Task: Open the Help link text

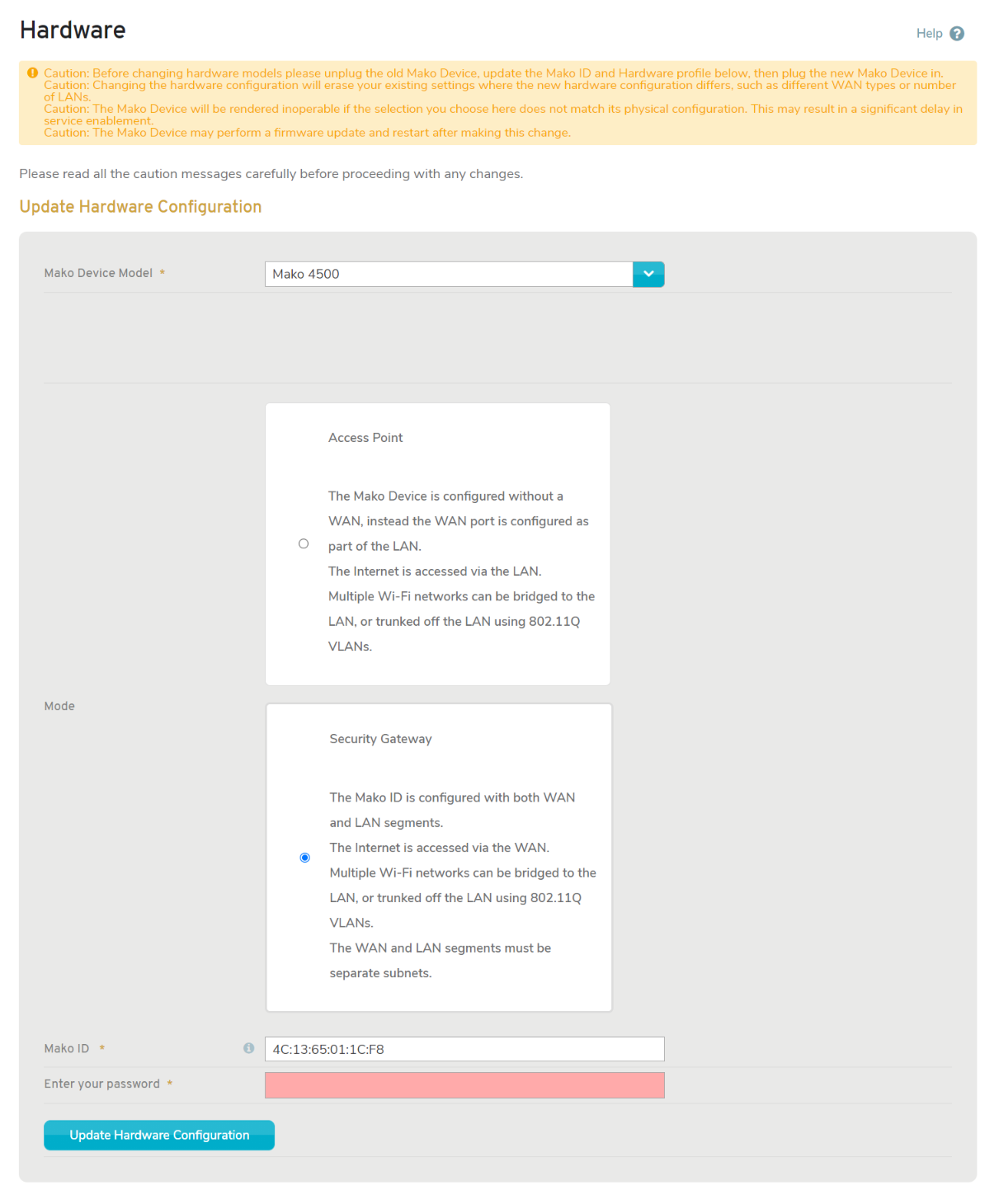Action: pyautogui.click(x=929, y=34)
